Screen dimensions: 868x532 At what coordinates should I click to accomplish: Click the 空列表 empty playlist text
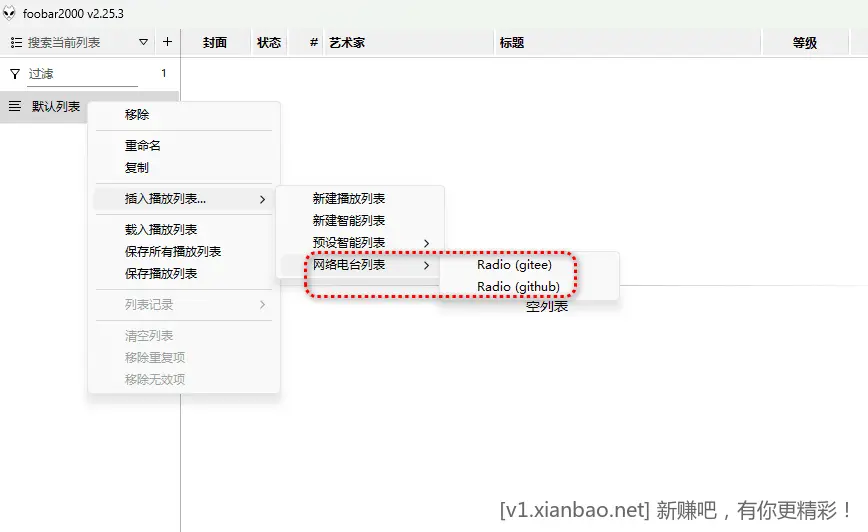pyautogui.click(x=547, y=307)
